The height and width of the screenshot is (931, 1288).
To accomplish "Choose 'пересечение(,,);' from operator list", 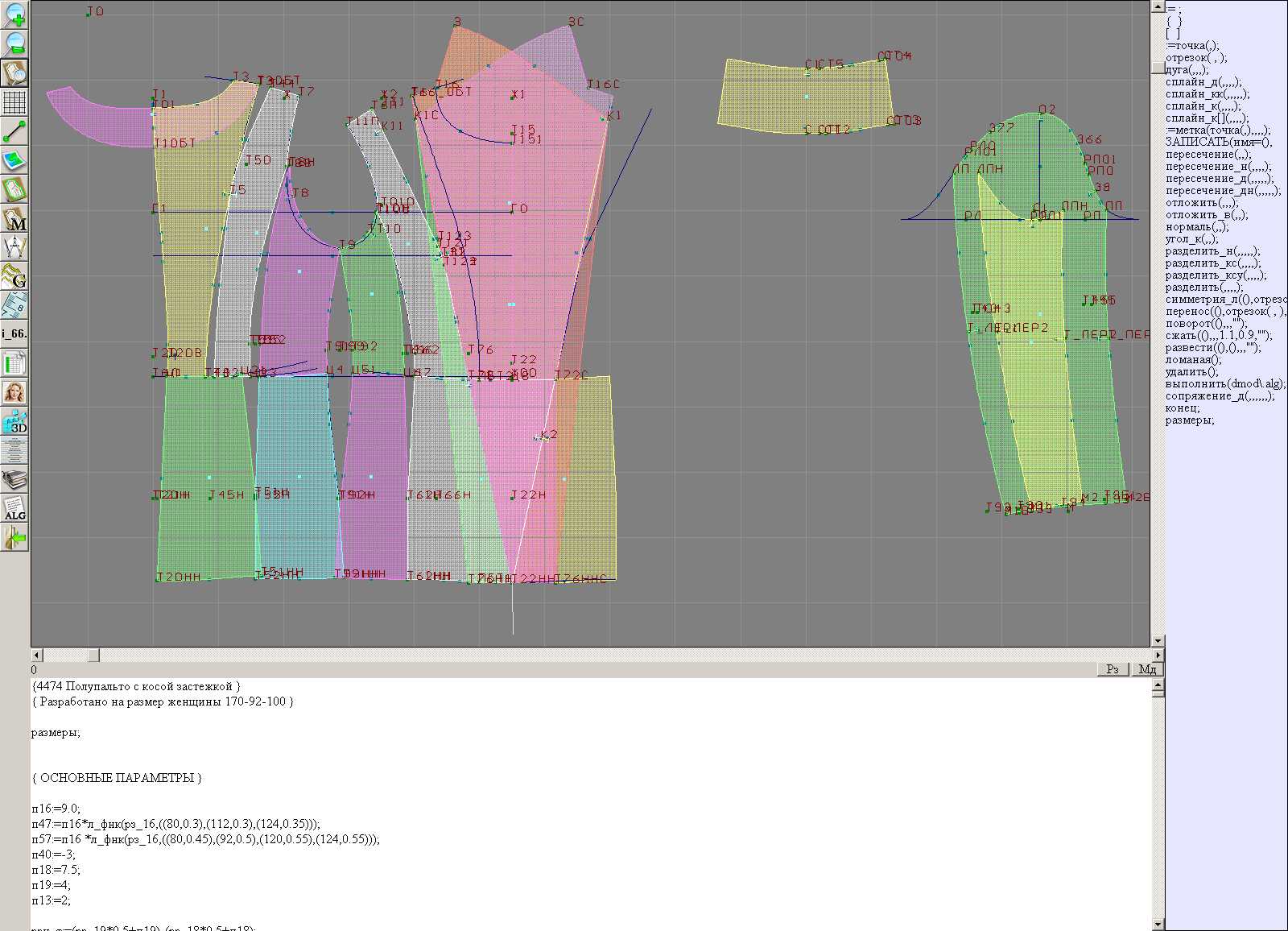I will coord(1207,155).
